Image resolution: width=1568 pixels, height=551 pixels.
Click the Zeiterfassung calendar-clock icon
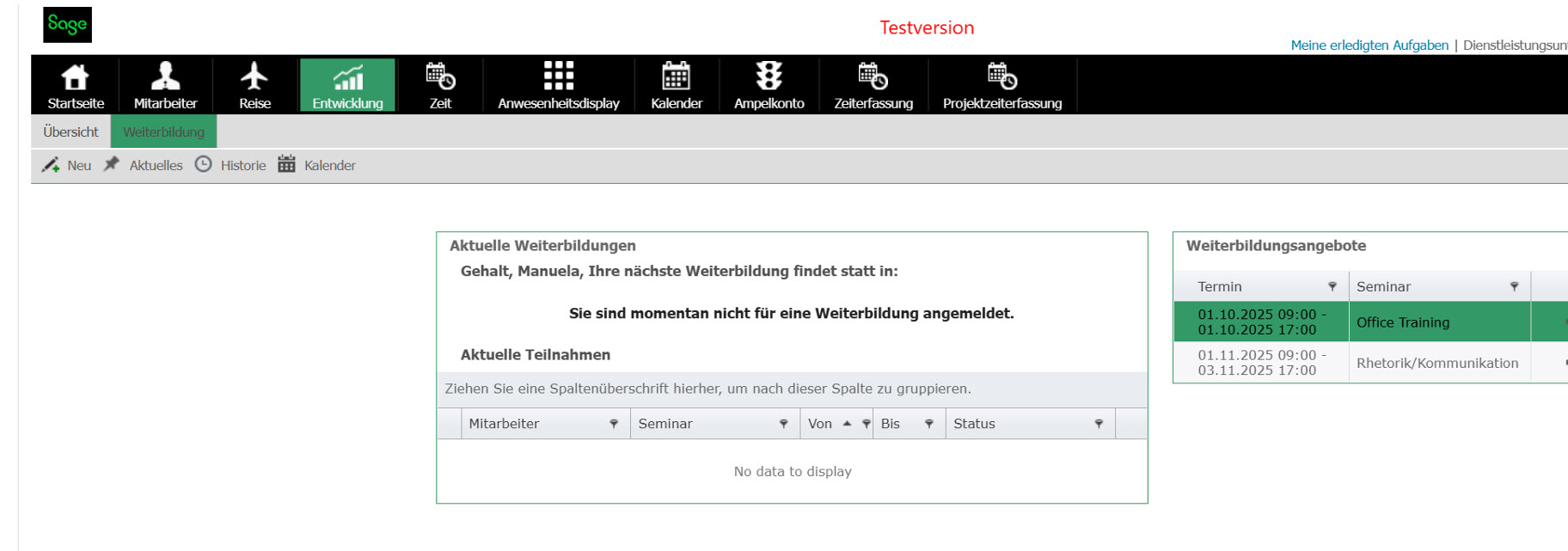[873, 77]
